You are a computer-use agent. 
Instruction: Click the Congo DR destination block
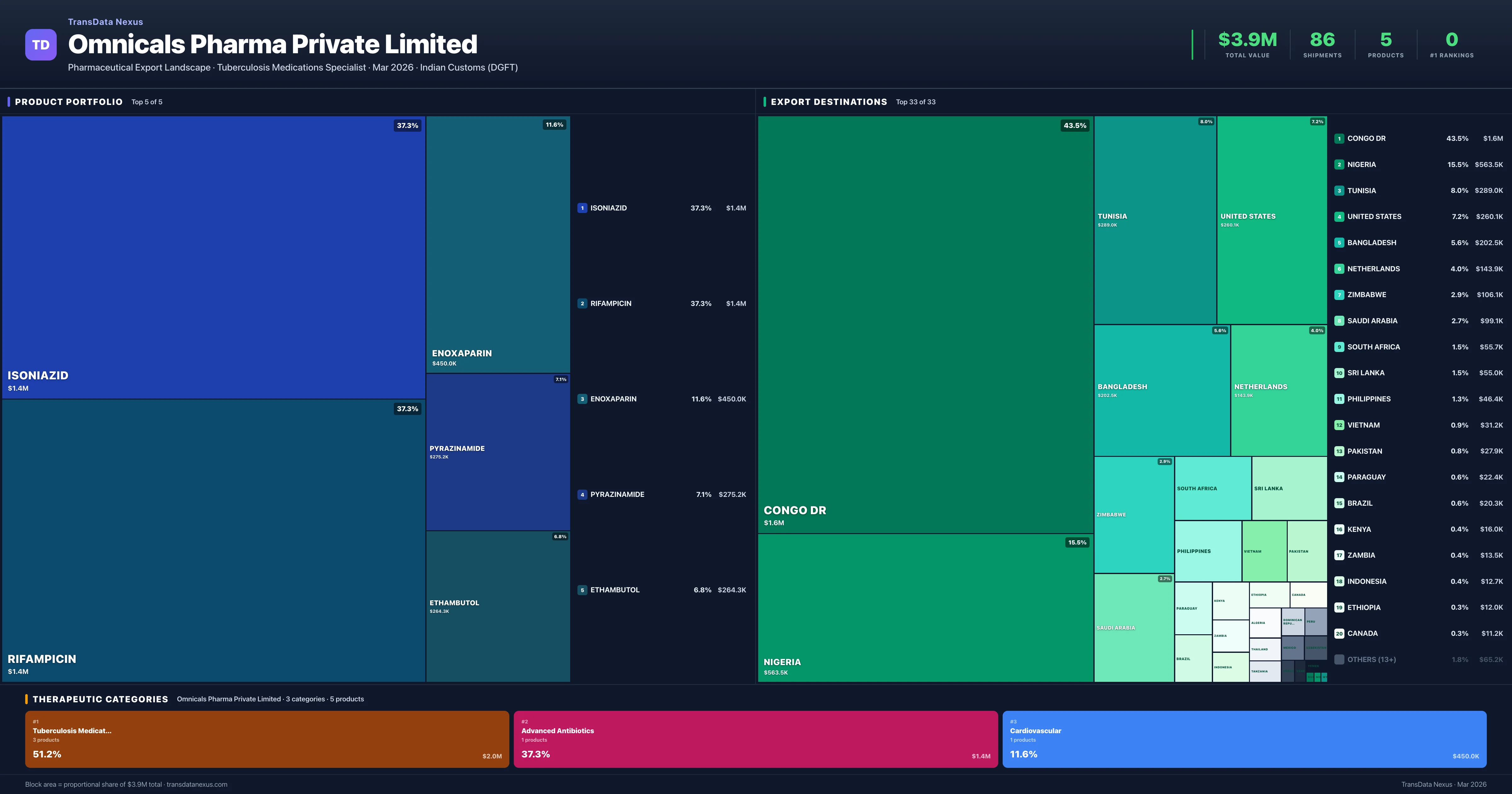[925, 324]
